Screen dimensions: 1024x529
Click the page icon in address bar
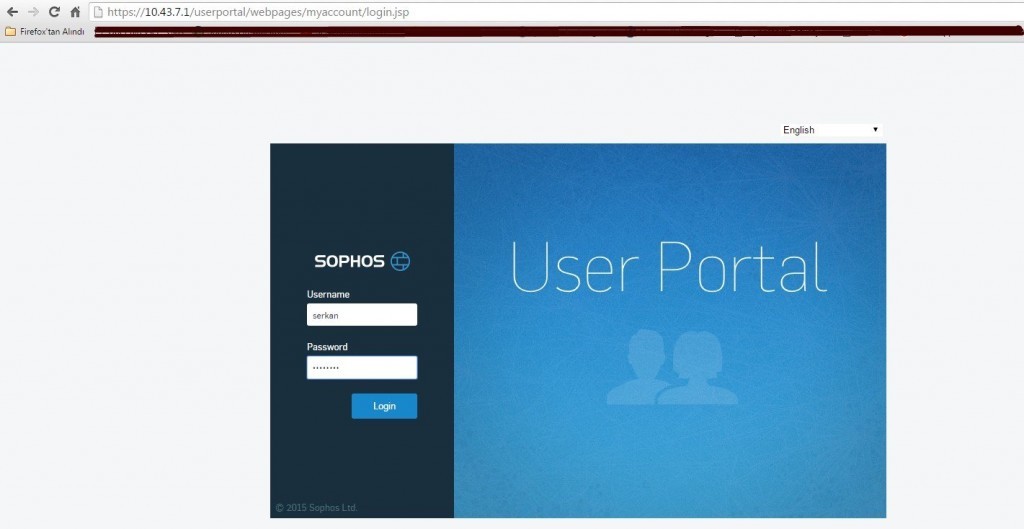click(98, 12)
